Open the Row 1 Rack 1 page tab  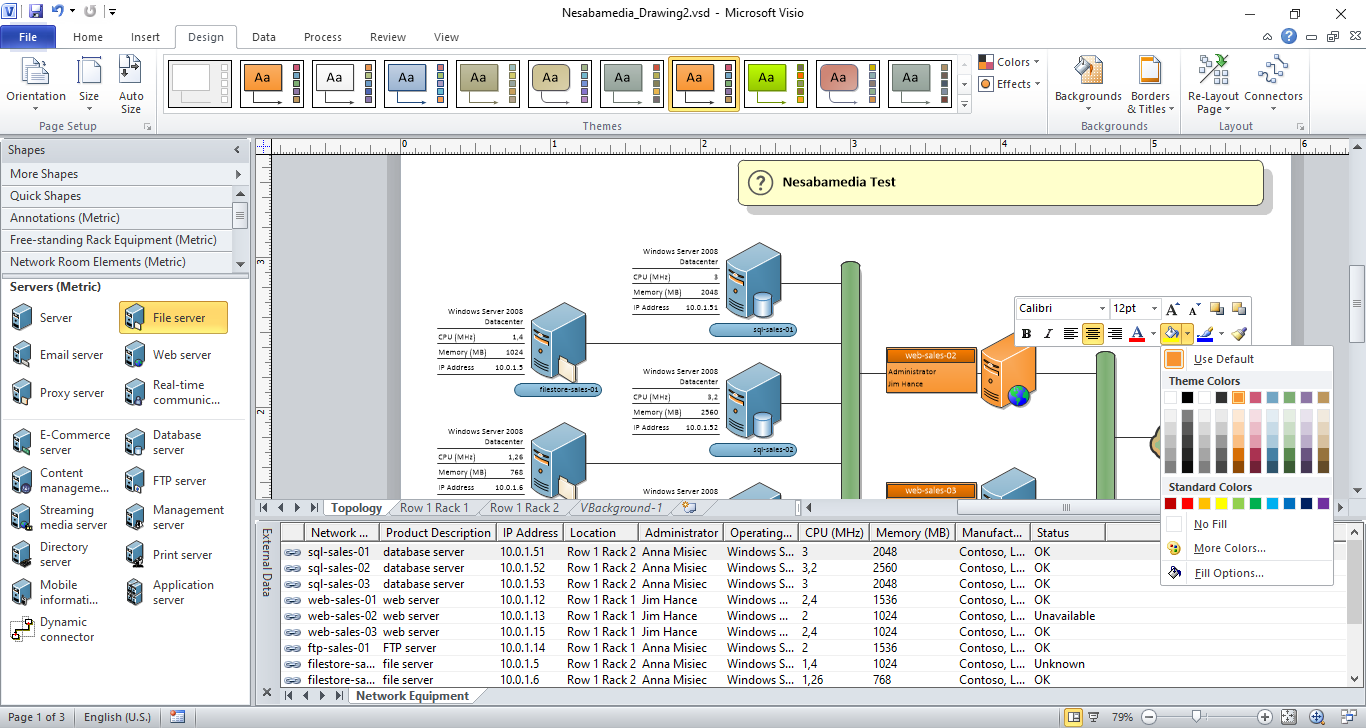pos(434,508)
